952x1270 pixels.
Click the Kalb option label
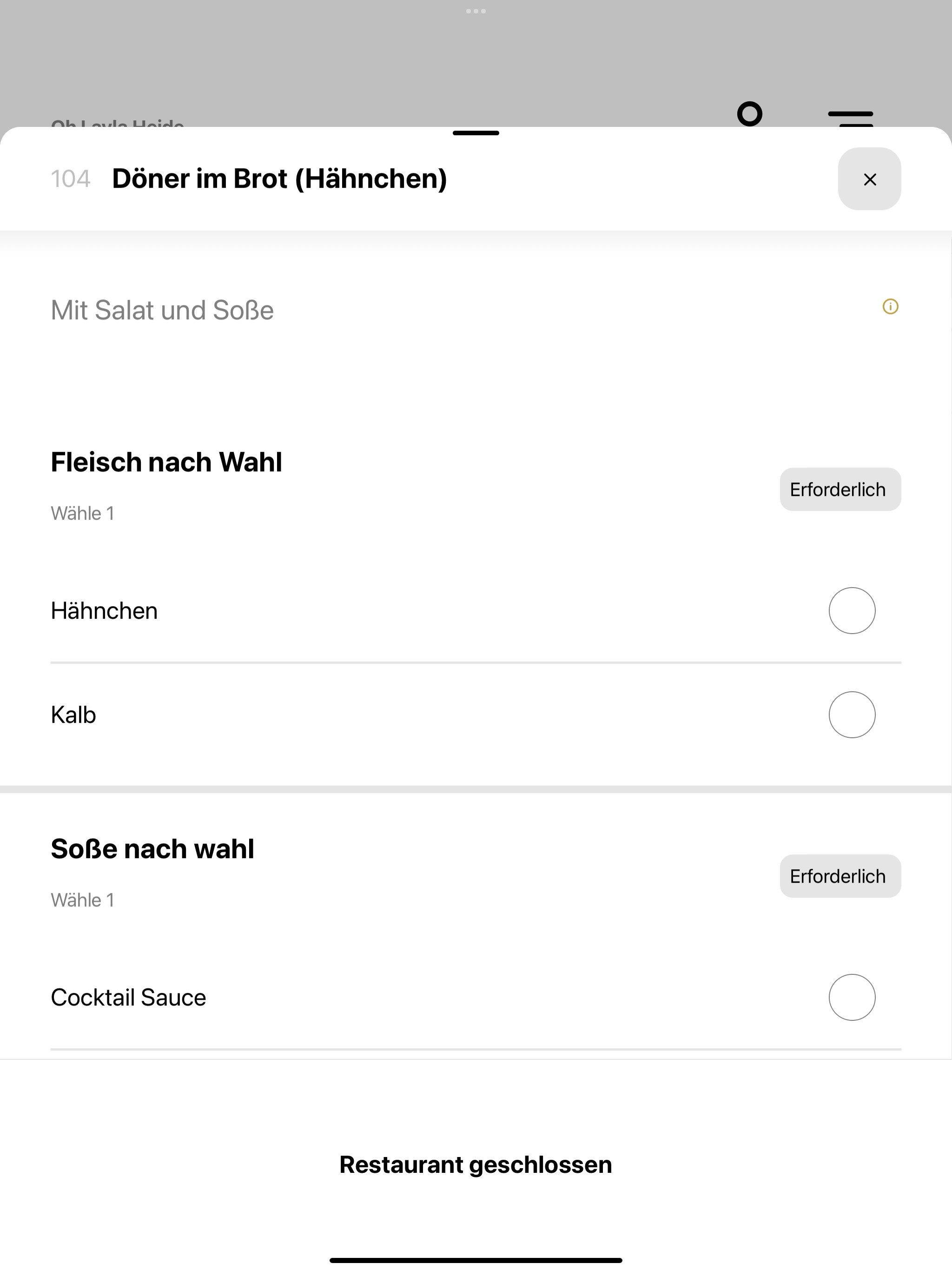click(73, 715)
